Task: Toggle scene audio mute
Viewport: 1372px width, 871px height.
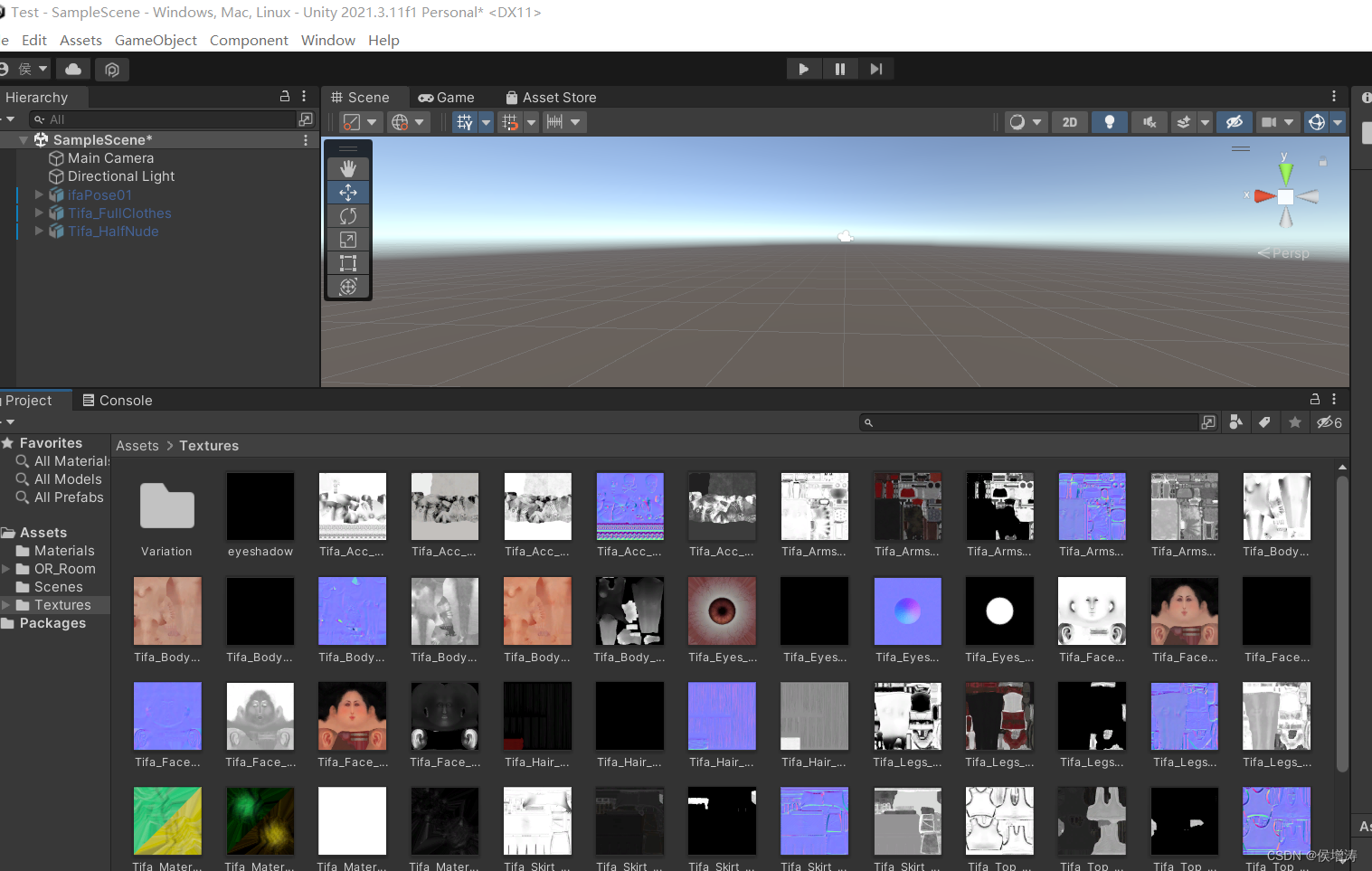Action: 1150,122
